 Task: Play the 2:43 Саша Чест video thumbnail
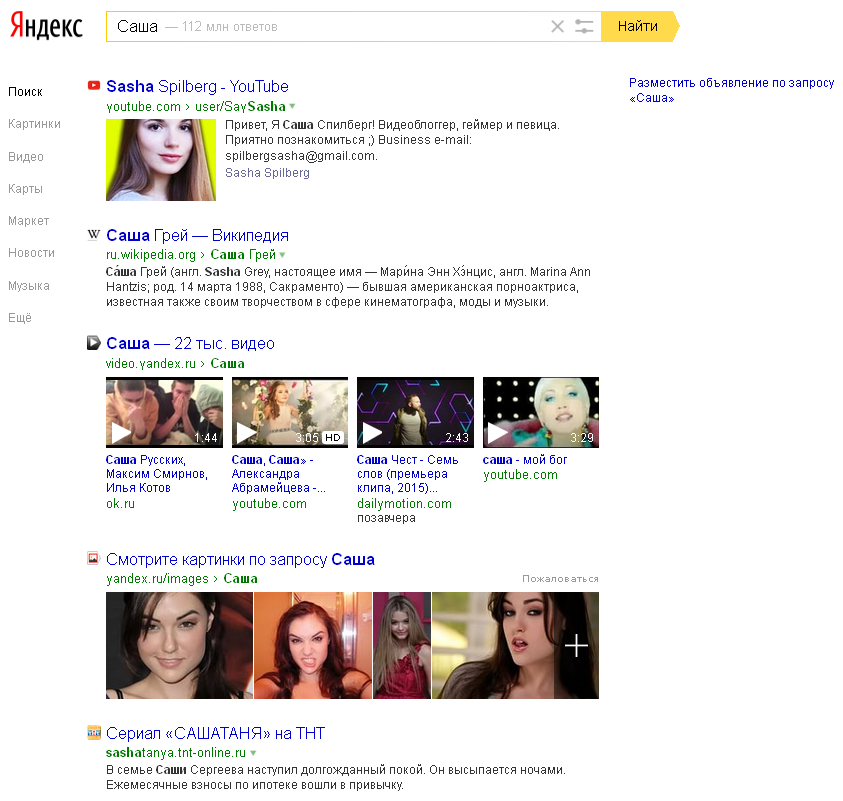pos(416,412)
